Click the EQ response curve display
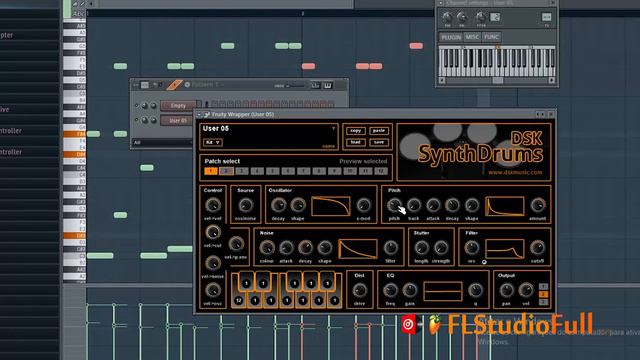 pos(443,291)
